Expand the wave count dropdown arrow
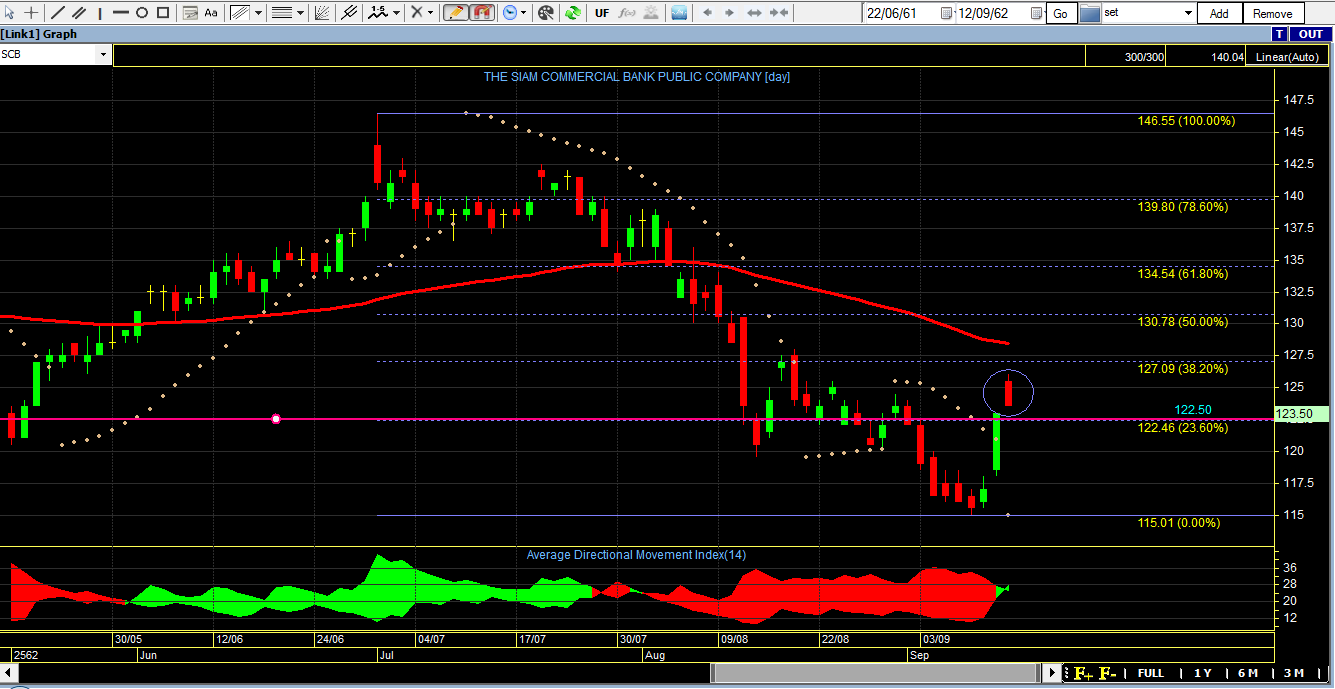The height and width of the screenshot is (689, 1335). coord(397,13)
